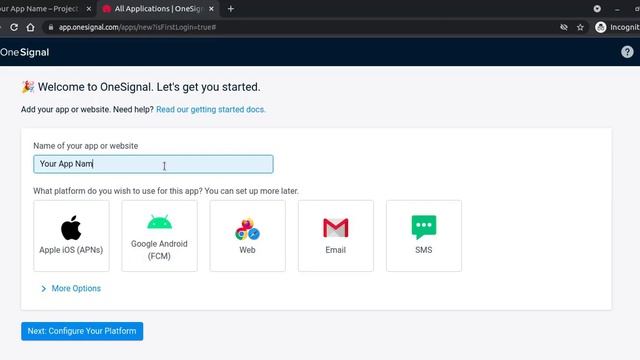
Task: Select the Email platform card
Action: tap(336, 236)
